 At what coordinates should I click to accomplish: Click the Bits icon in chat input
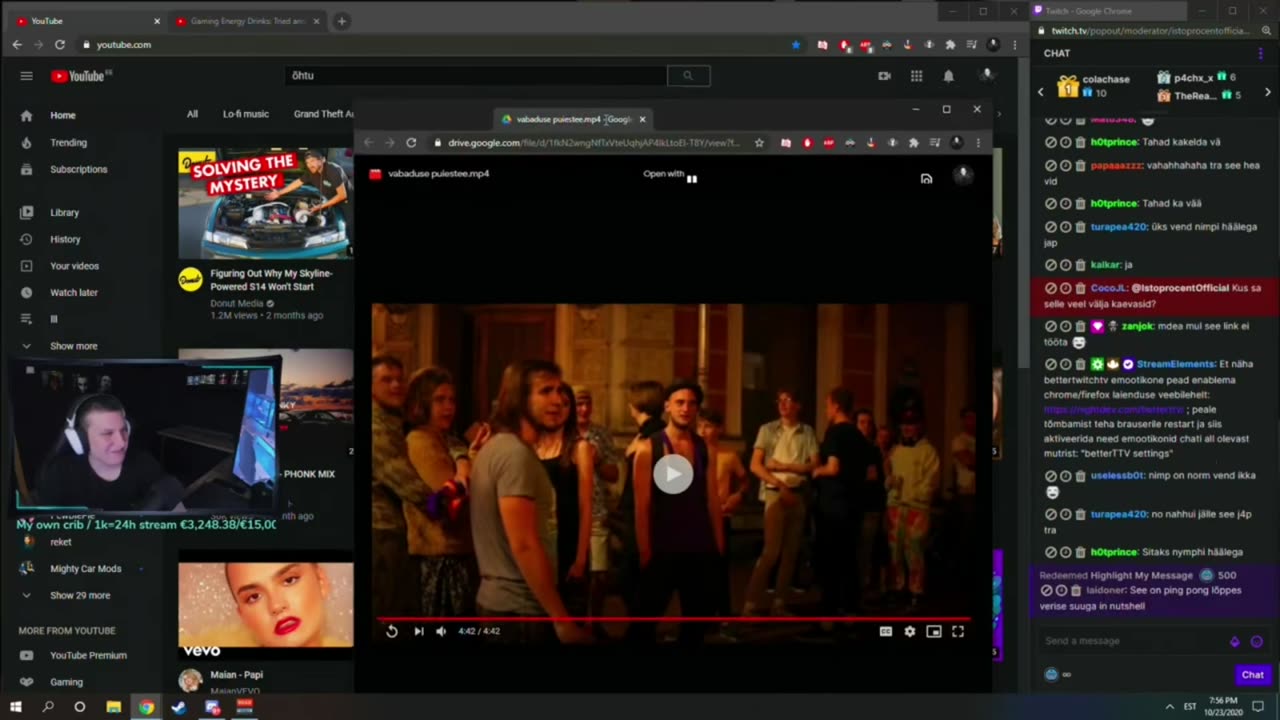click(x=1234, y=642)
